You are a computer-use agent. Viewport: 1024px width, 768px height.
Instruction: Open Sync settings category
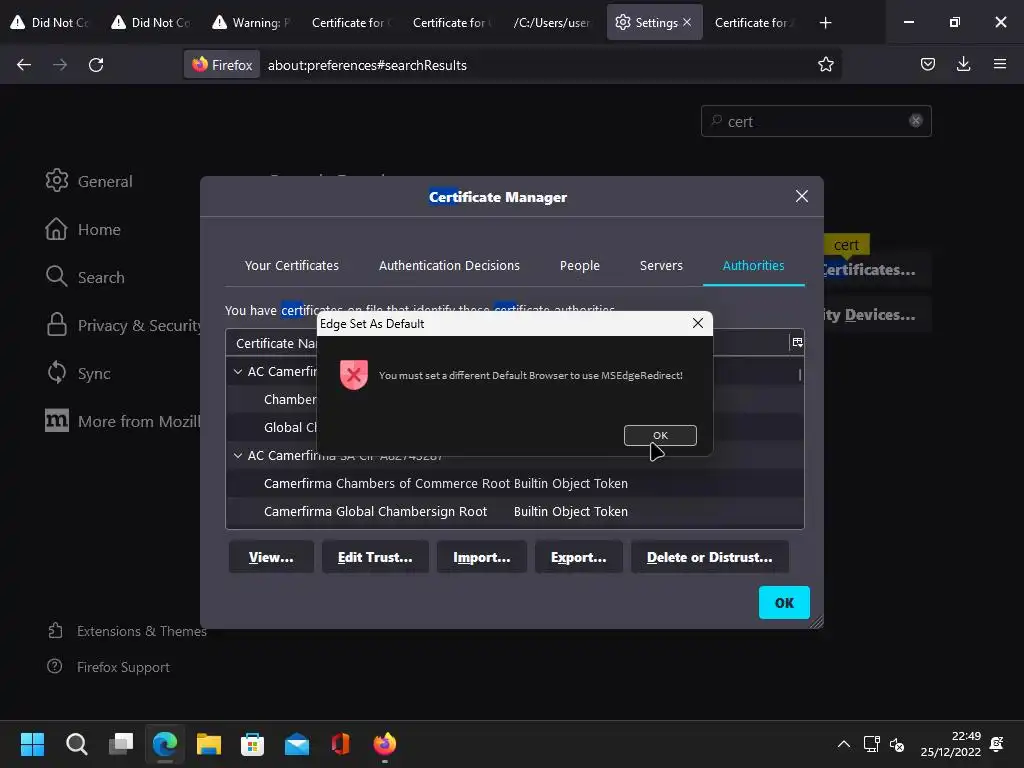78,373
